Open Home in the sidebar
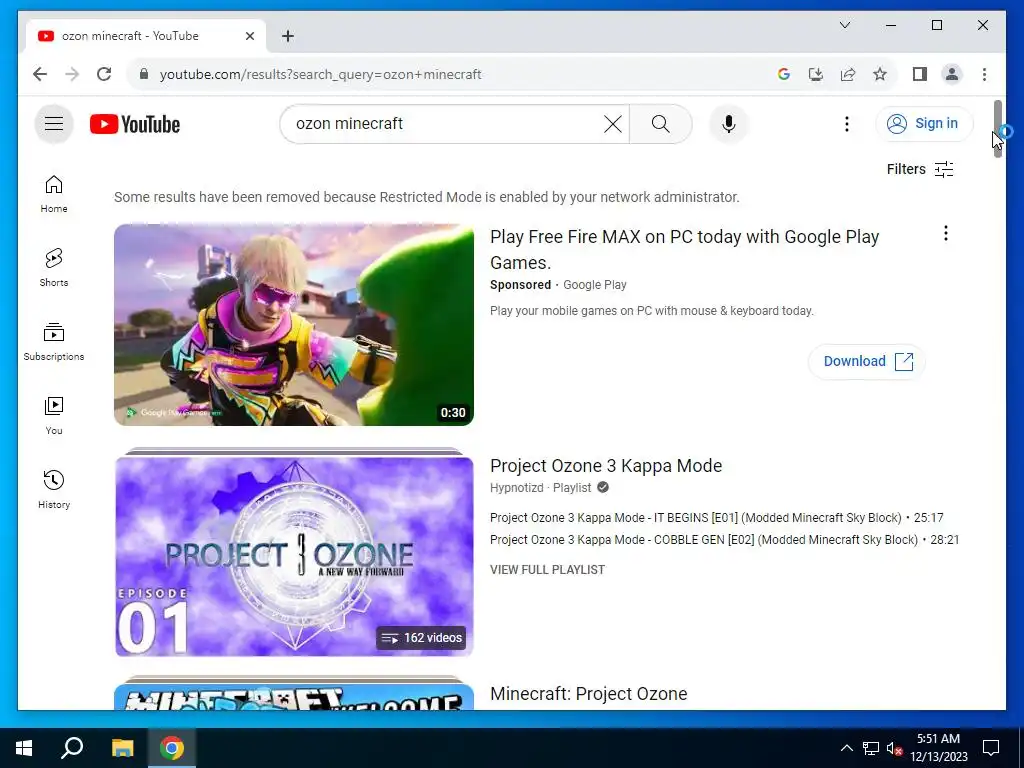 [54, 194]
